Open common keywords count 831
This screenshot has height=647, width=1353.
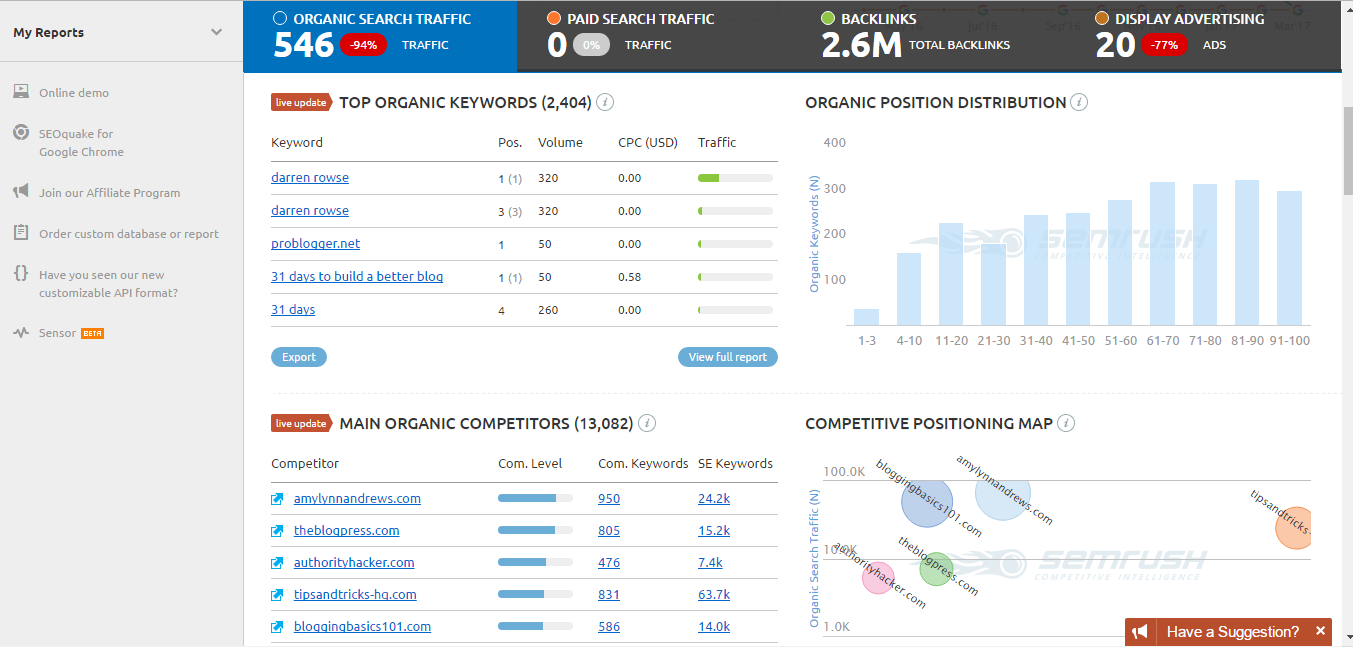coord(609,595)
